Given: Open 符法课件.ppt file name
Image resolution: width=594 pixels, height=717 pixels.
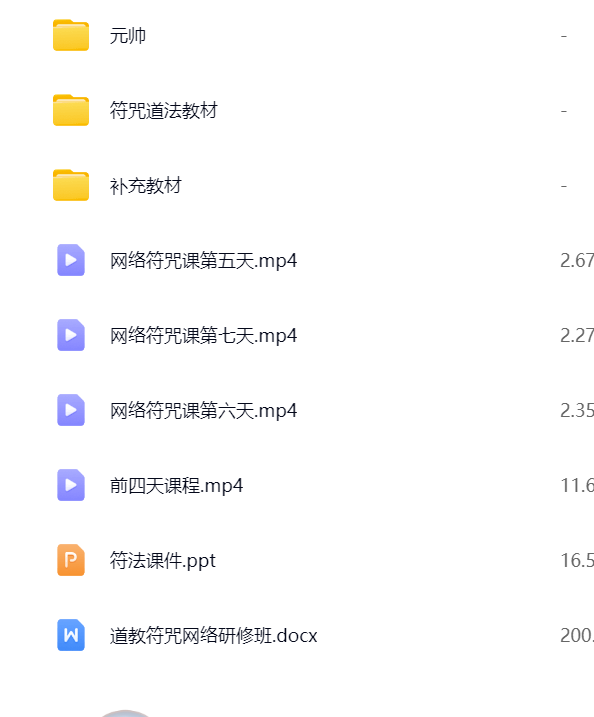Looking at the screenshot, I should point(163,561).
